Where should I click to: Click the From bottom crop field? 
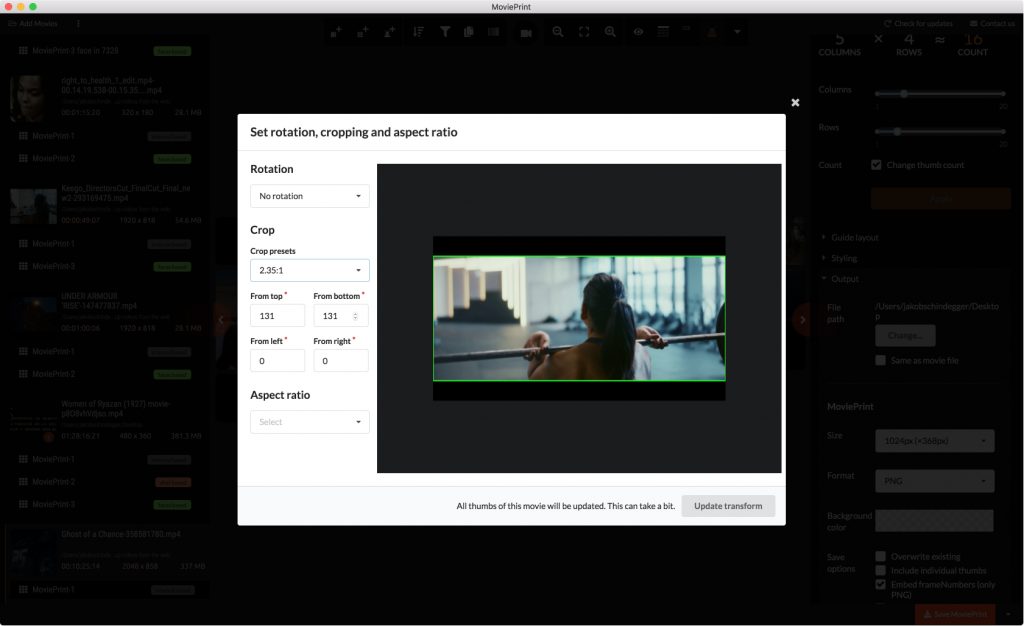coord(340,316)
